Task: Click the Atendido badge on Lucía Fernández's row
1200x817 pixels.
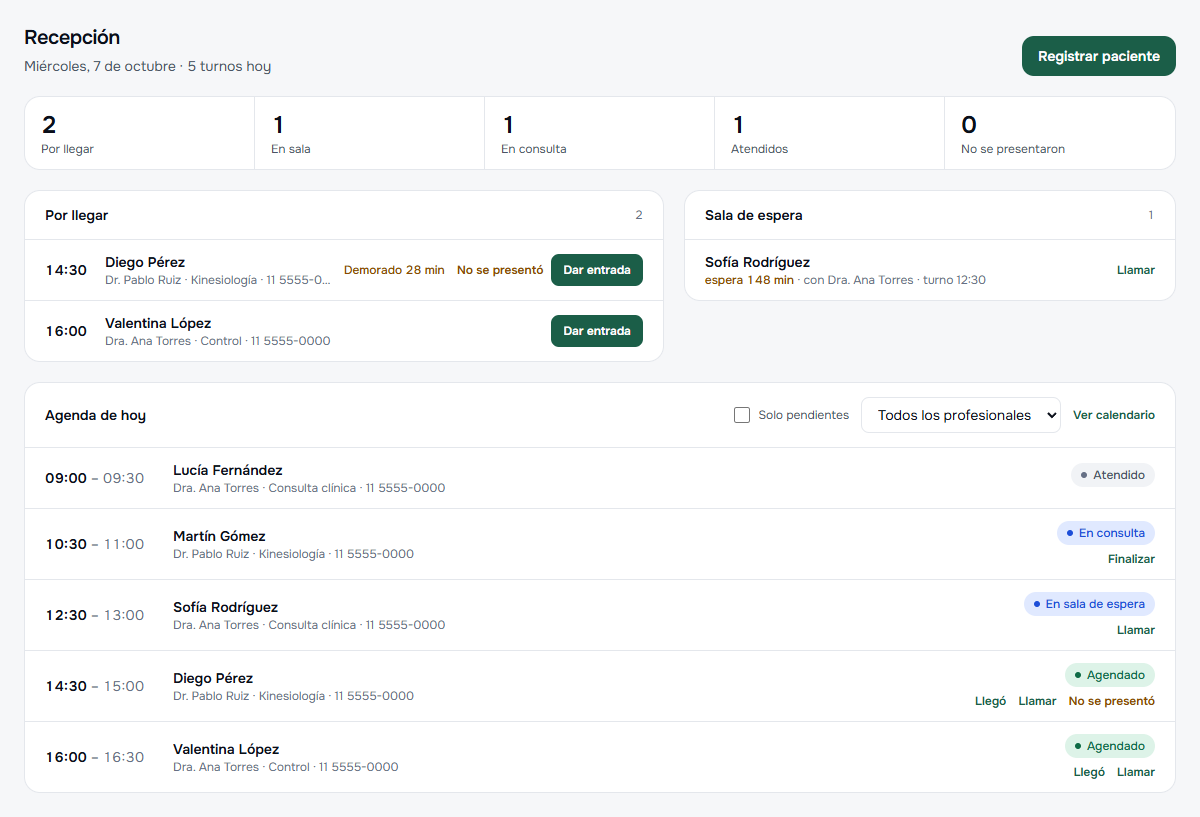Action: point(1113,475)
